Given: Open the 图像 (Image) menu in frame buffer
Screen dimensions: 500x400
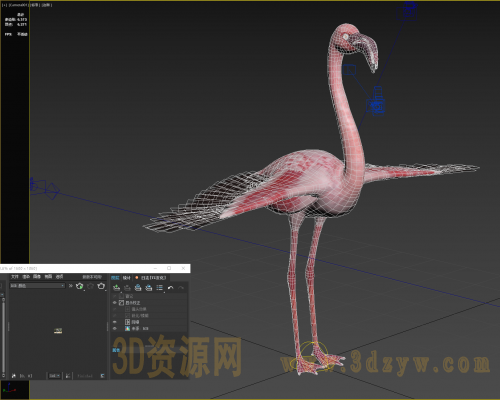Looking at the screenshot, I should click(37, 277).
